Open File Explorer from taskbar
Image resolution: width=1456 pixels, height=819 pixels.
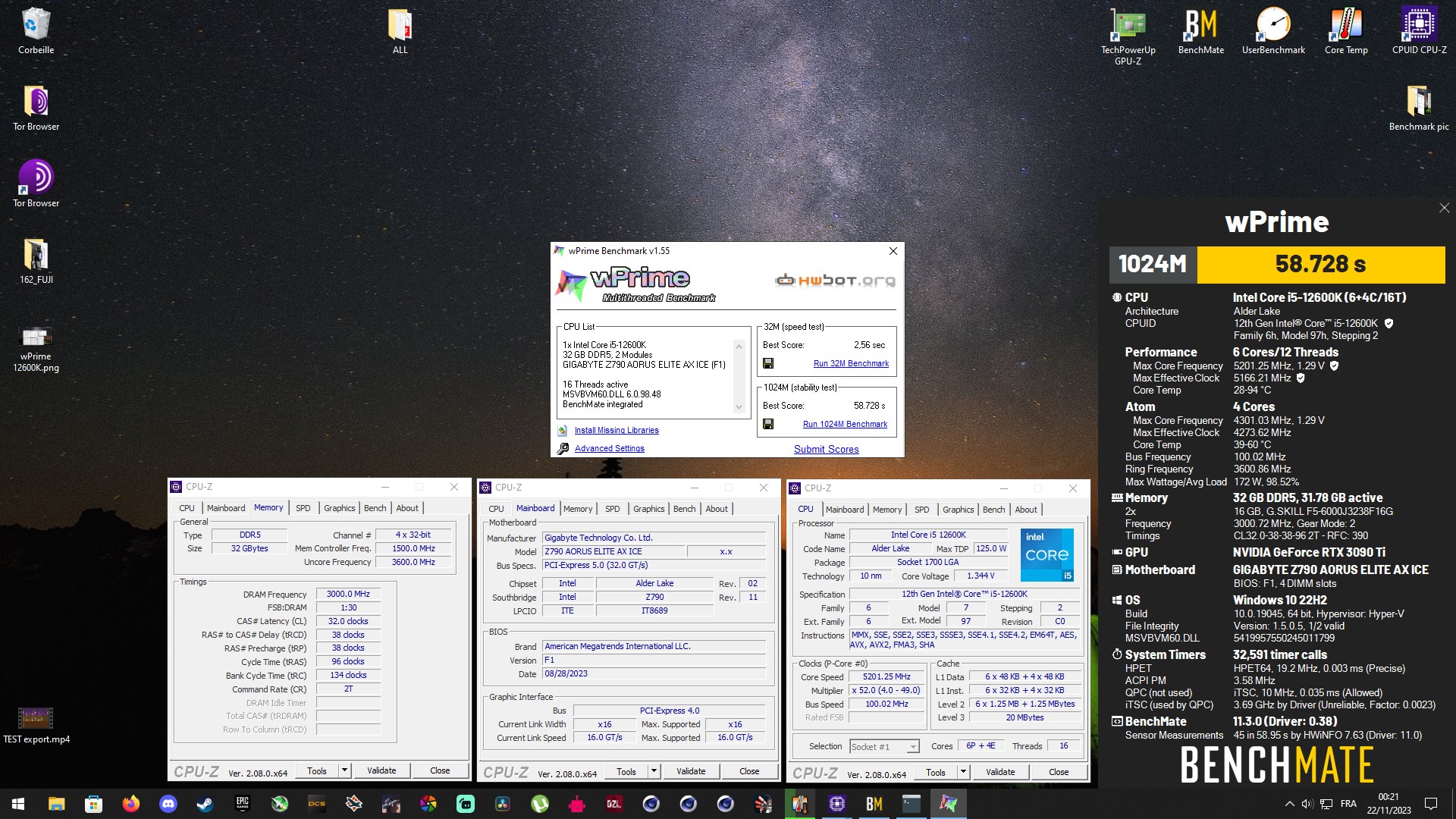[x=56, y=804]
